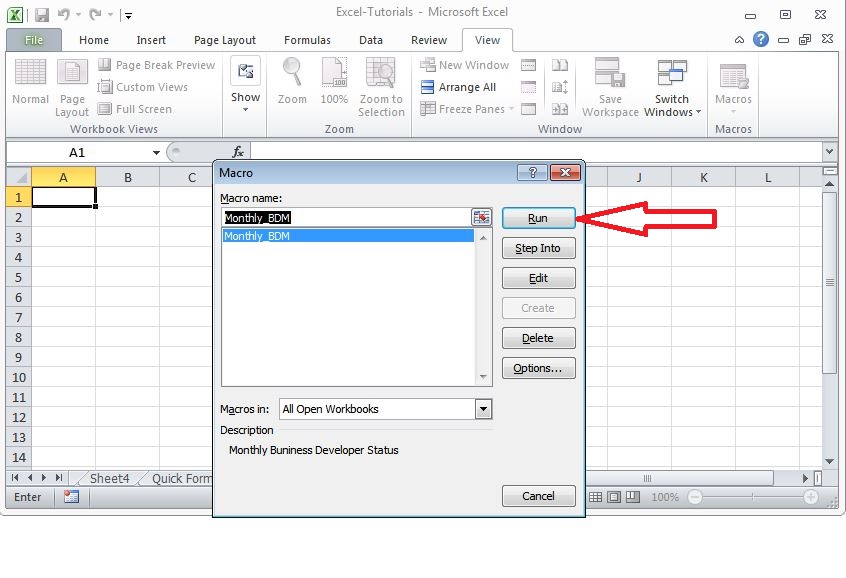The image size is (846, 578).
Task: Click the blue Excel Help icon
Action: tap(761, 39)
